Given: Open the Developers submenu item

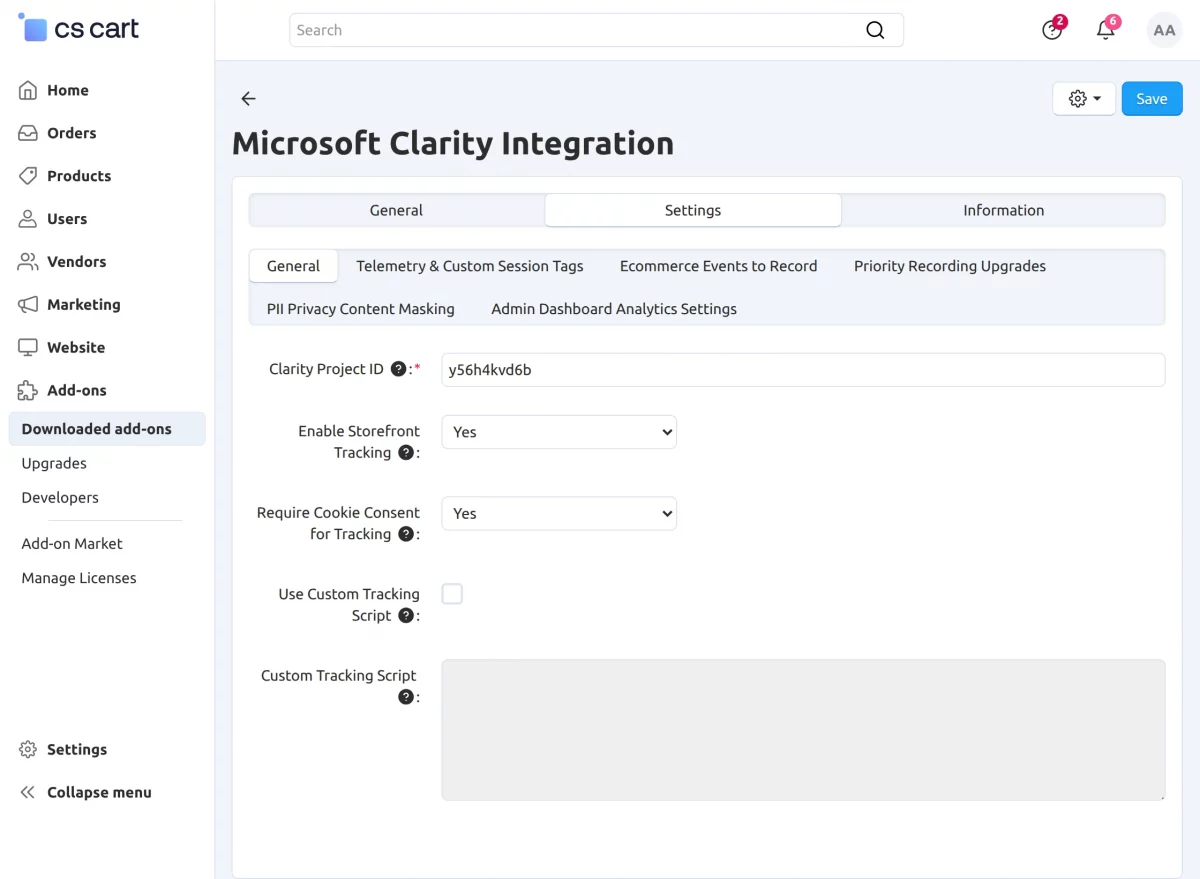Looking at the screenshot, I should 60,497.
